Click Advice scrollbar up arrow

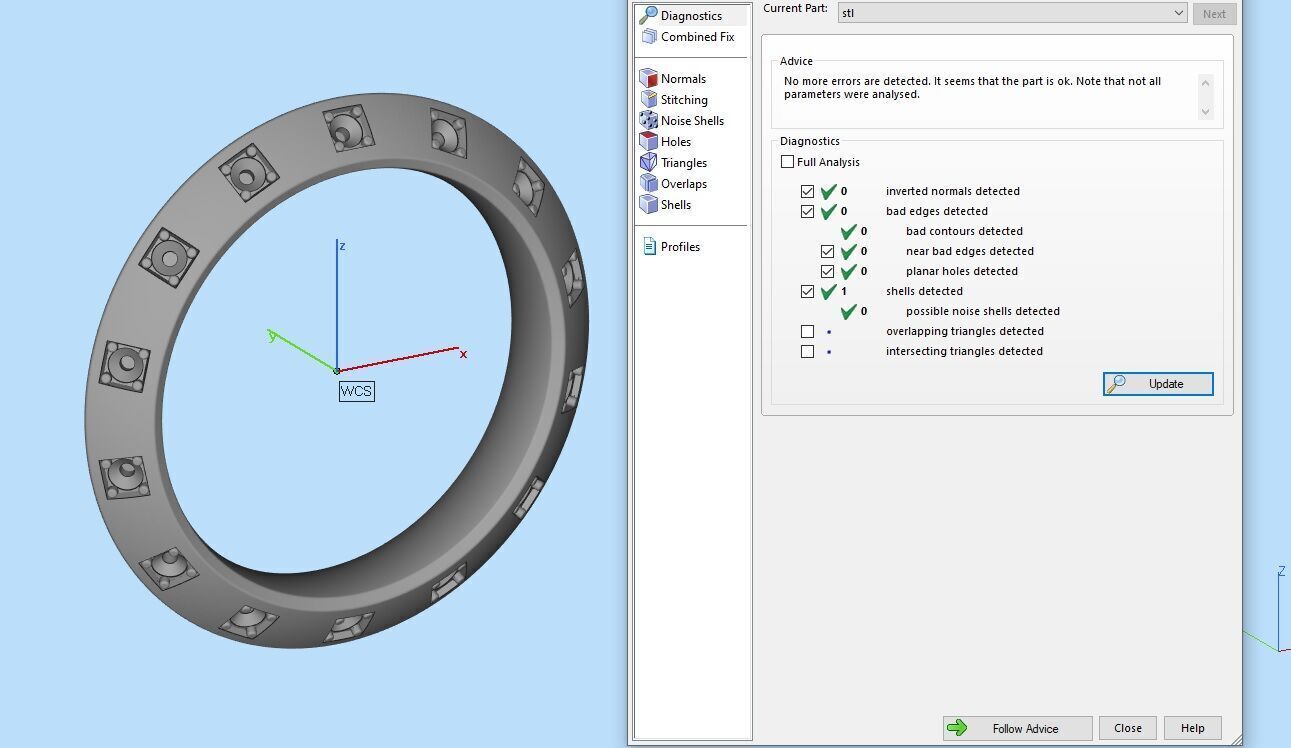coord(1205,83)
